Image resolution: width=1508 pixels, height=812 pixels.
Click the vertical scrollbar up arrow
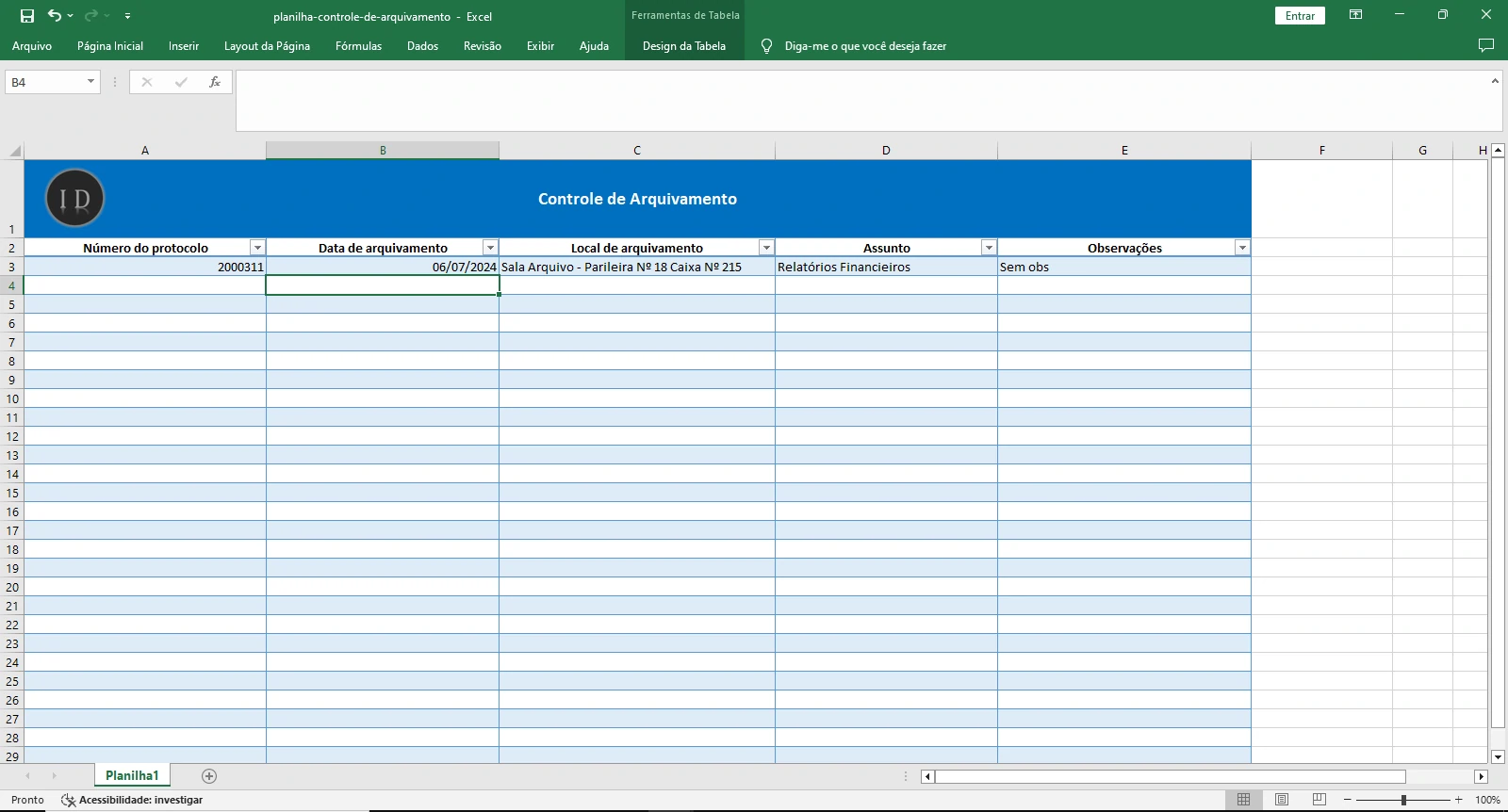(x=1498, y=150)
